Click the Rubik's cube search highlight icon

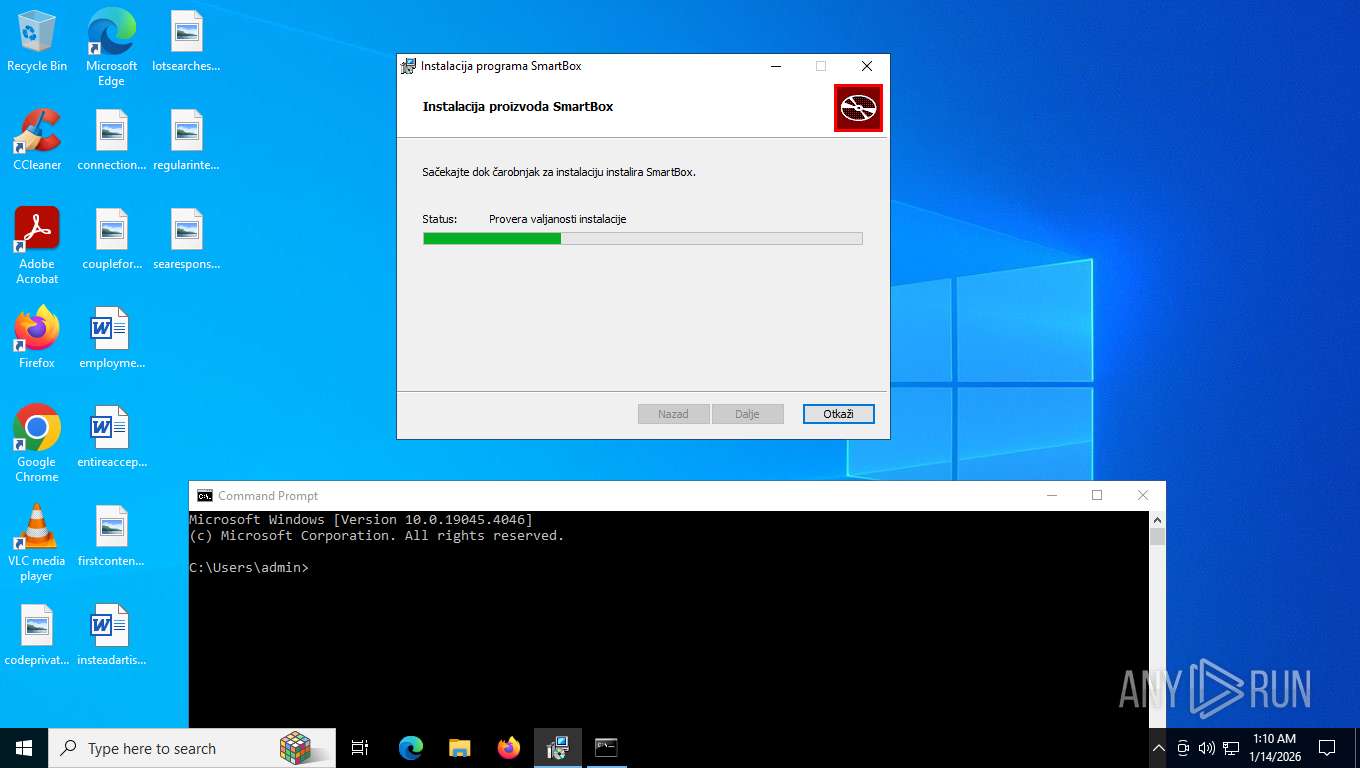[295, 748]
